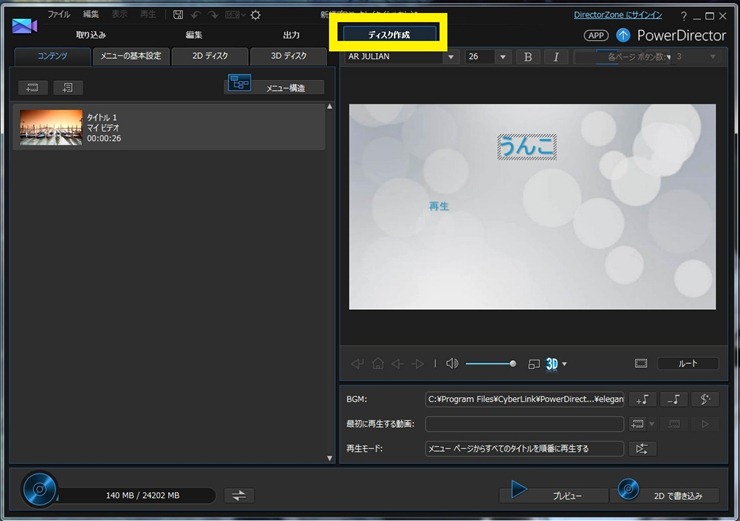Expand the 3D display options arrow
740x521 pixels.
coord(565,364)
